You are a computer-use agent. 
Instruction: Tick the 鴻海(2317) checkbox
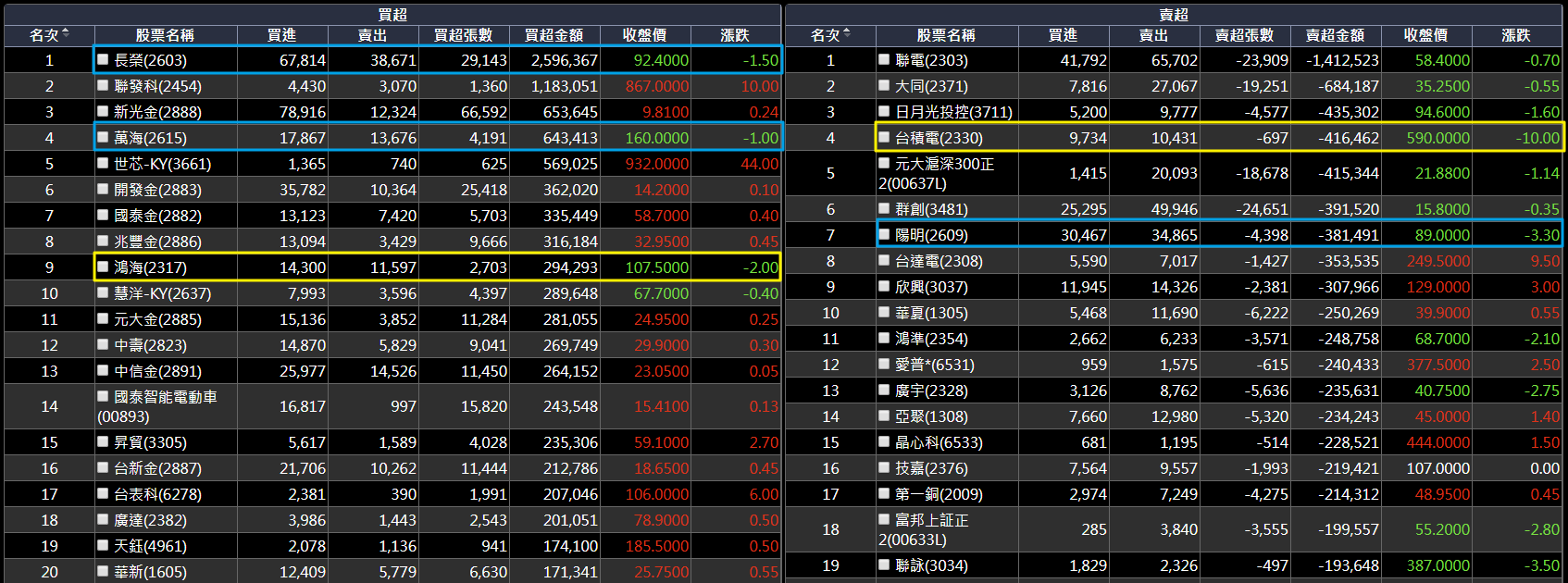tap(103, 267)
